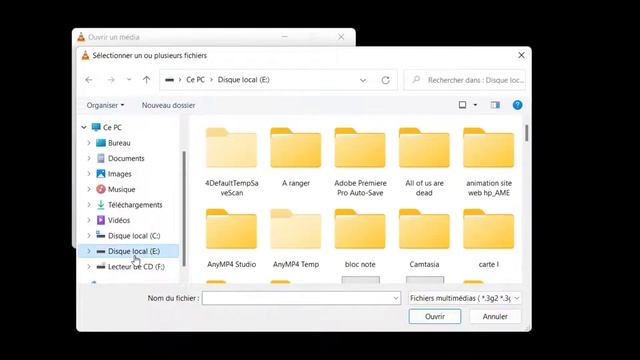640x360 pixels.
Task: Select the AnyMP4 Temp folder
Action: [x=296, y=239]
